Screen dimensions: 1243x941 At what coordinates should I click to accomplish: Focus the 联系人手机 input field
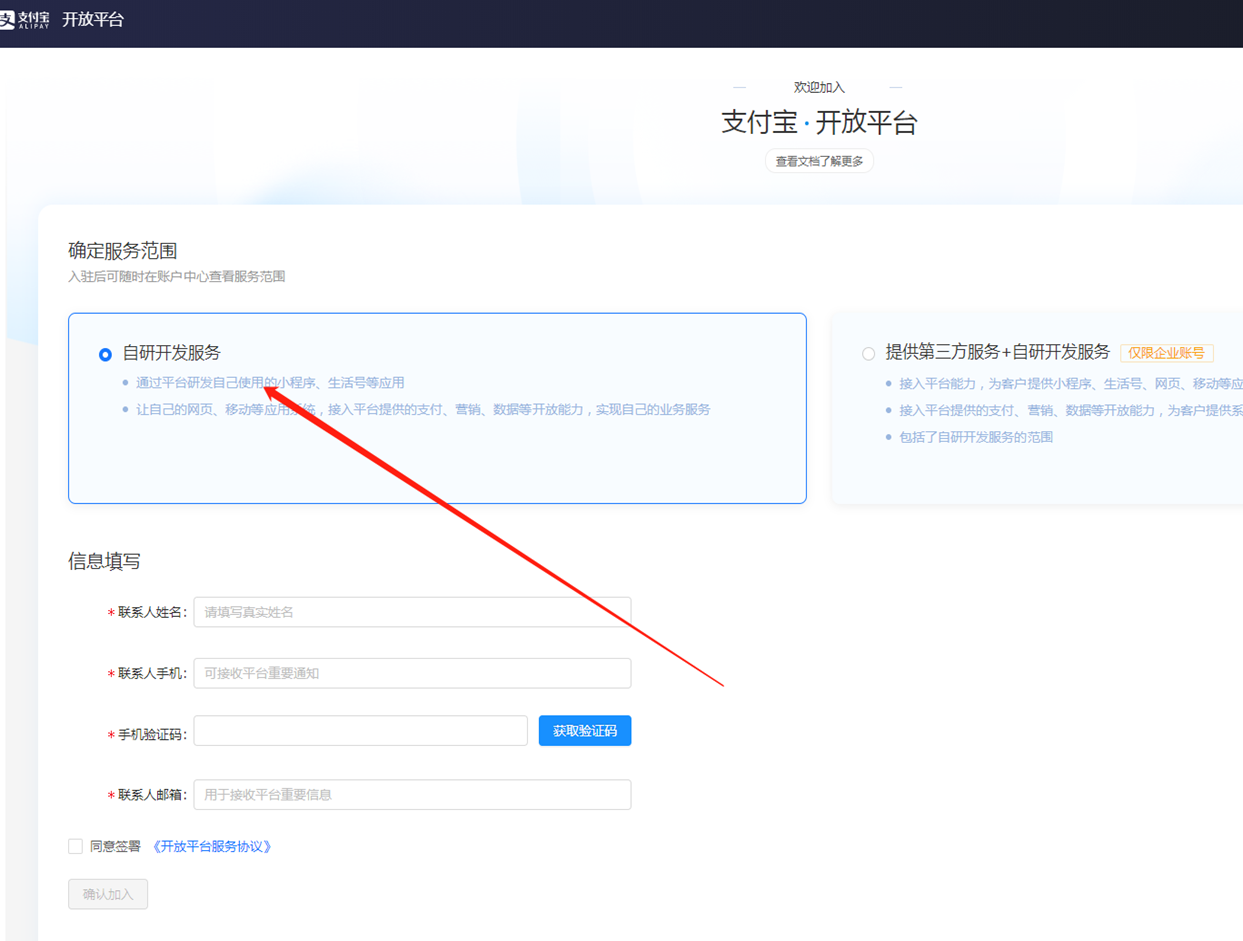click(x=412, y=673)
